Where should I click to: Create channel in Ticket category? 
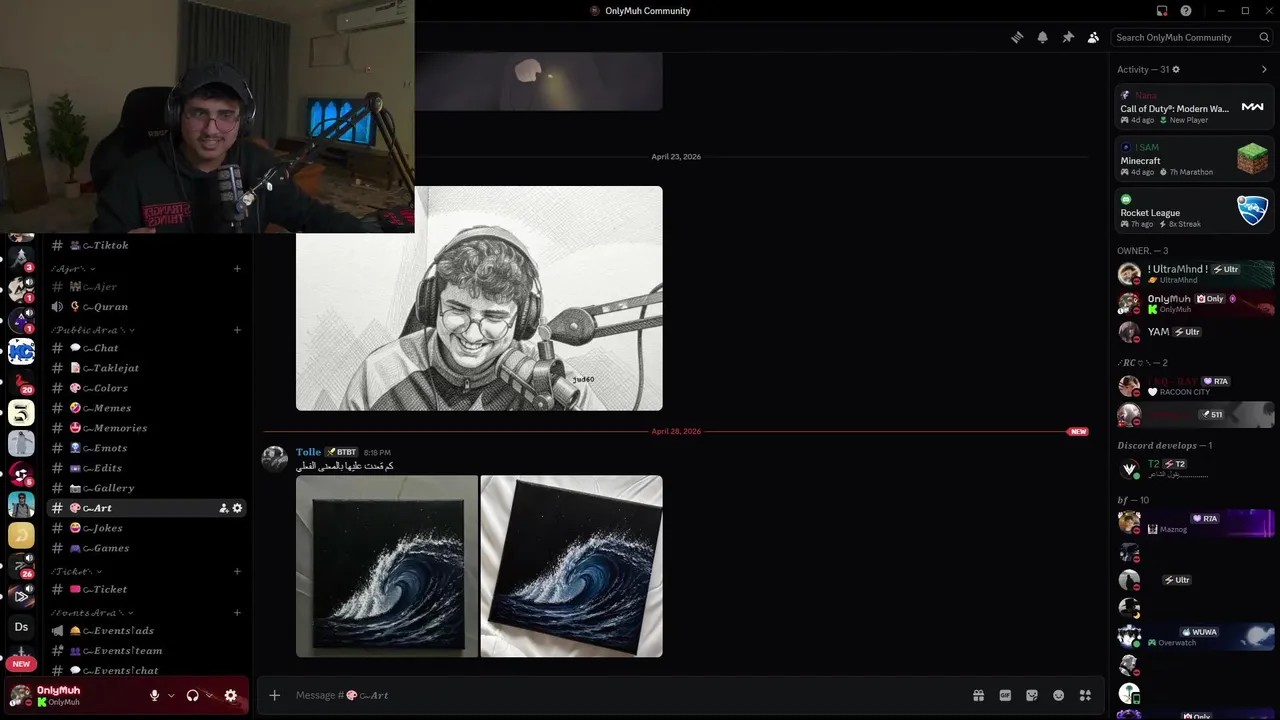click(237, 572)
